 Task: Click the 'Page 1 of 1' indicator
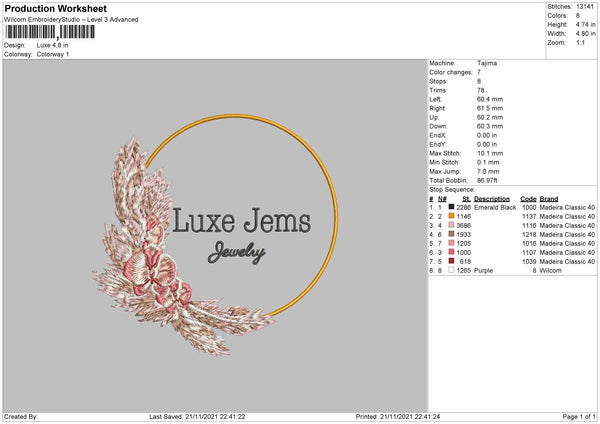[579, 417]
